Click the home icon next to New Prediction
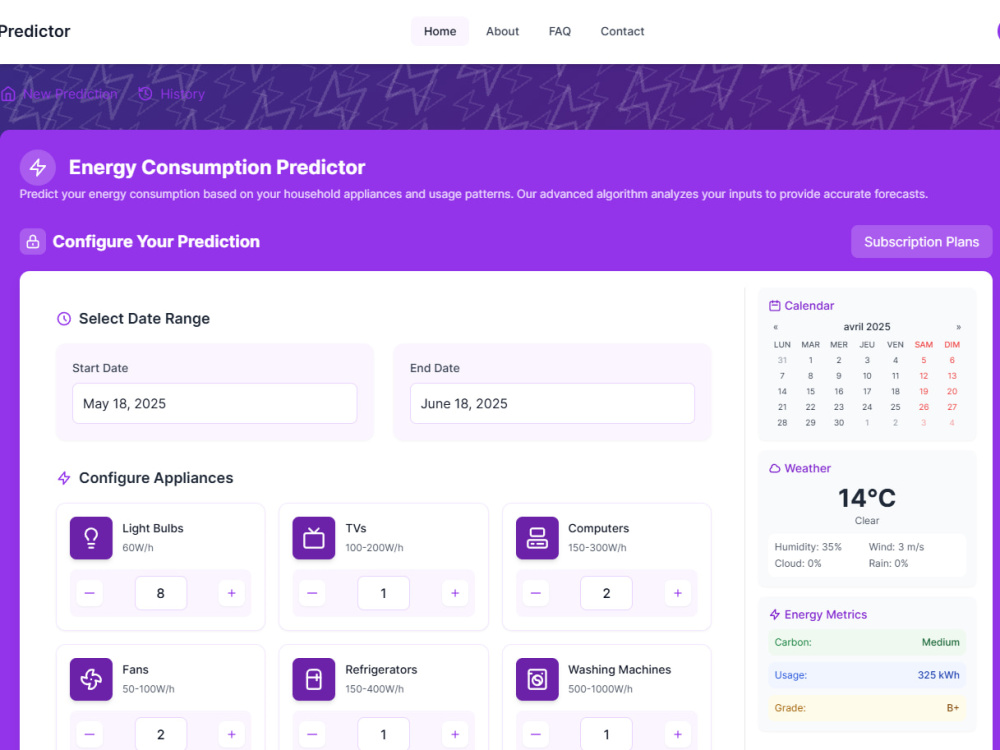The width and height of the screenshot is (1000, 750). coord(8,94)
